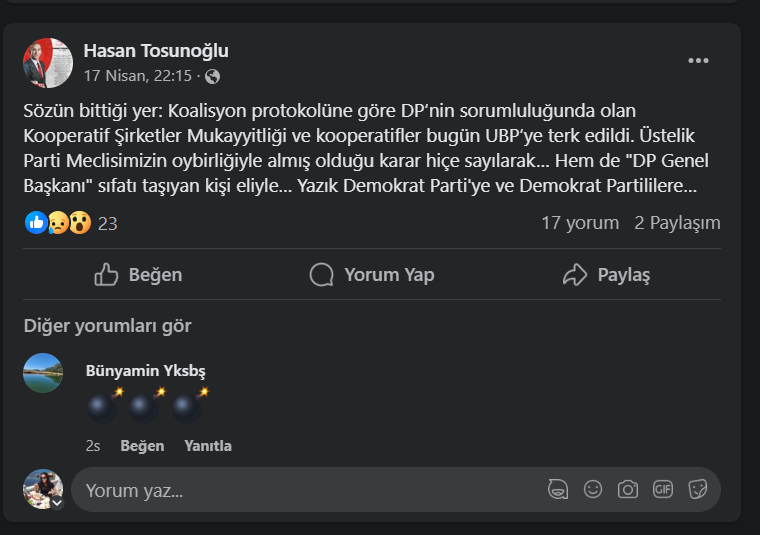The image size is (760, 535).
Task: View the 2 Paylaşım shares list
Action: click(x=677, y=223)
